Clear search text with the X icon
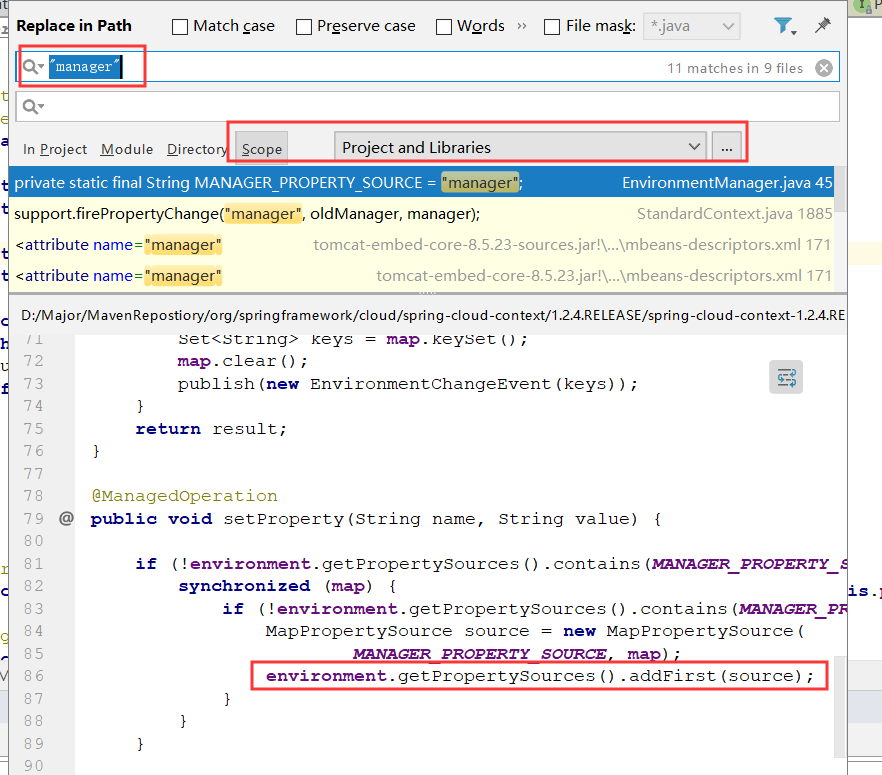 (824, 68)
